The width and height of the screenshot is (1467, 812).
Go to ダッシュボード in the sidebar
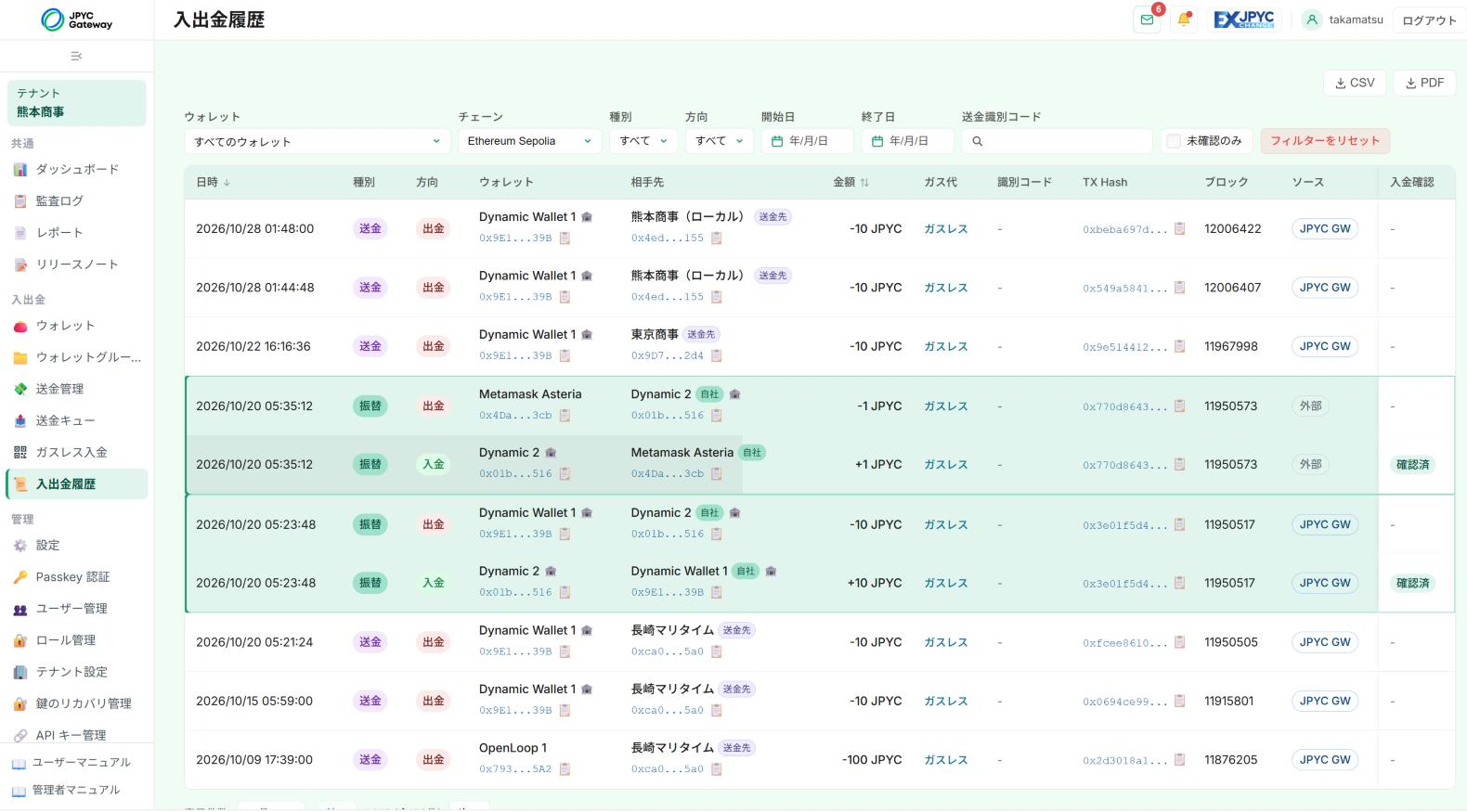(x=77, y=170)
